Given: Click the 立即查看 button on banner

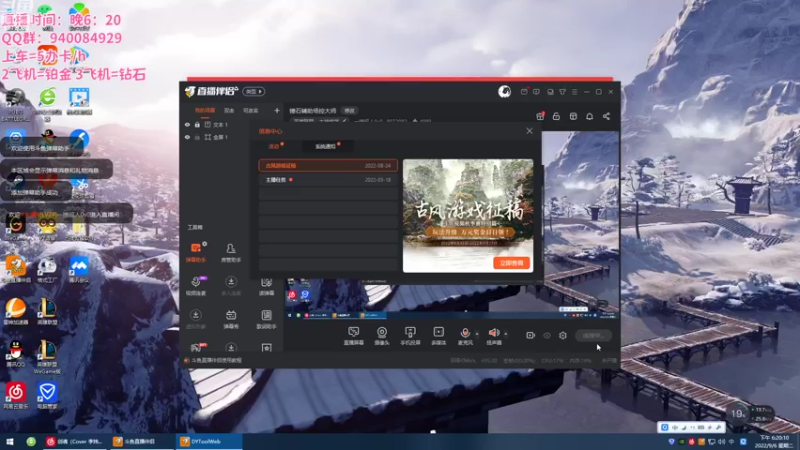Looking at the screenshot, I should [x=512, y=263].
